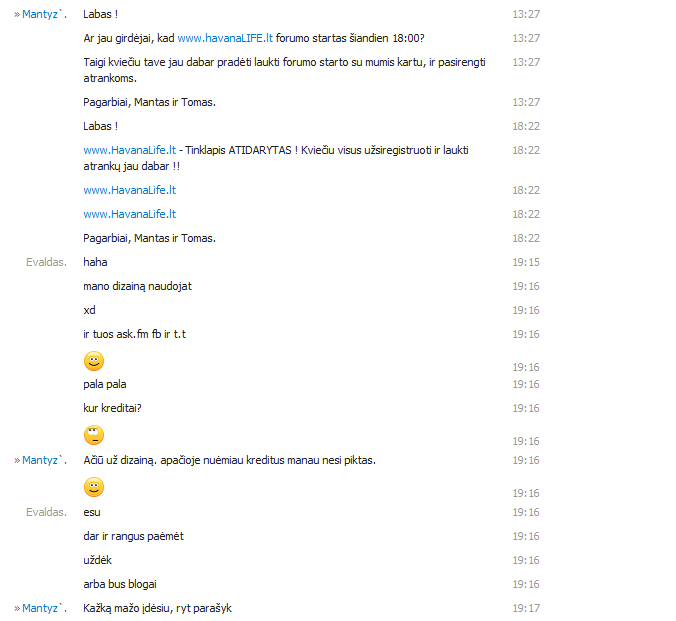
Task: Select the 'Labas !' message at 18:22
Action: 100,126
